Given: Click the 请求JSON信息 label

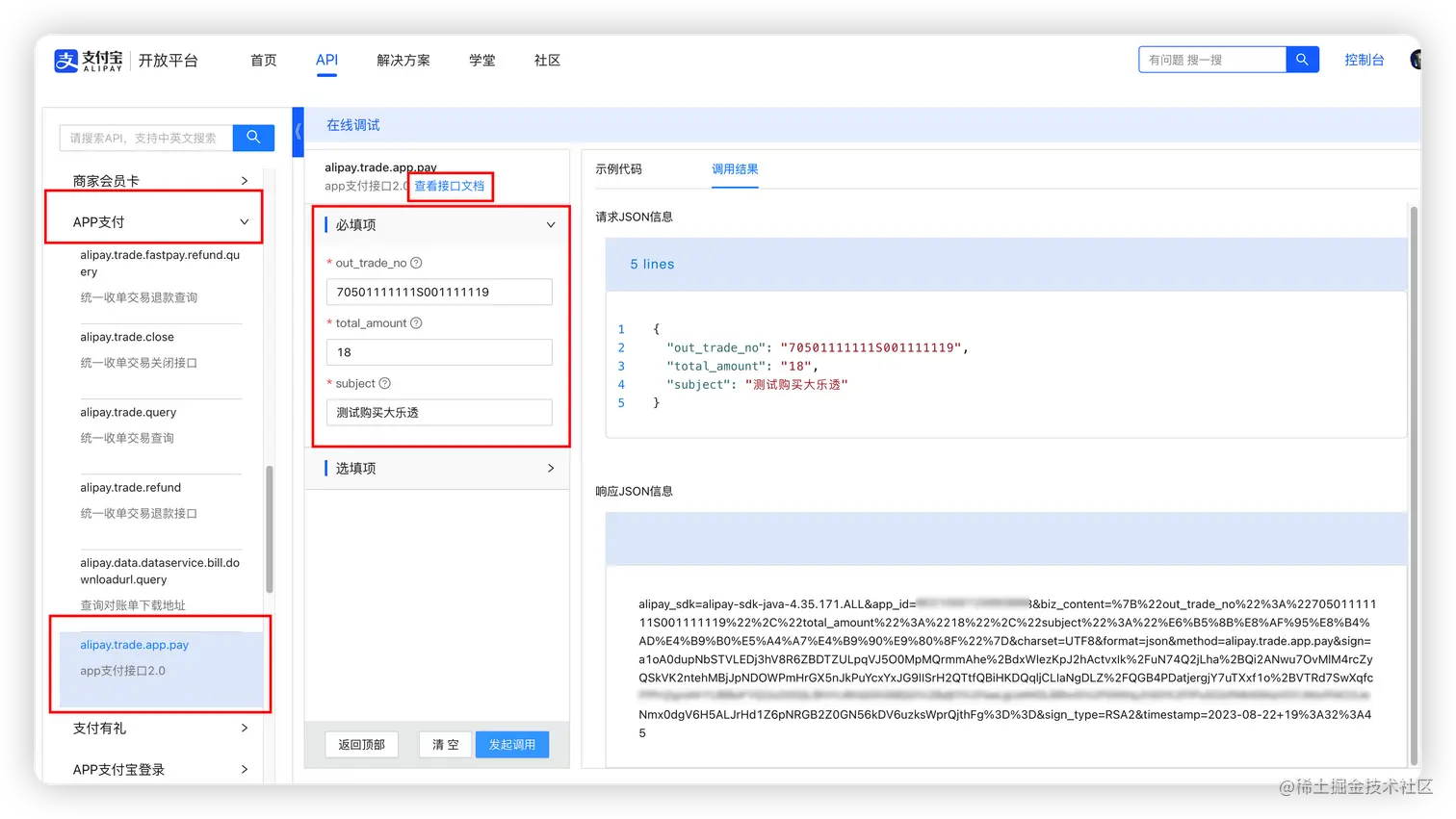Looking at the screenshot, I should pyautogui.click(x=634, y=217).
